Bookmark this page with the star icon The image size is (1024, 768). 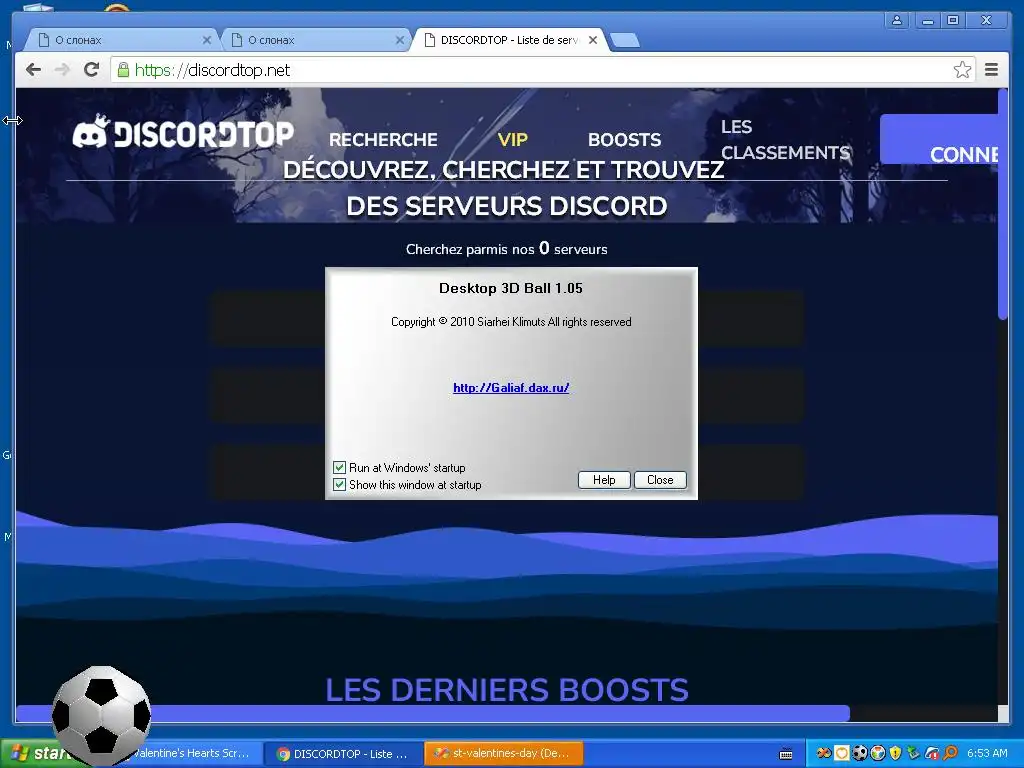(x=962, y=70)
